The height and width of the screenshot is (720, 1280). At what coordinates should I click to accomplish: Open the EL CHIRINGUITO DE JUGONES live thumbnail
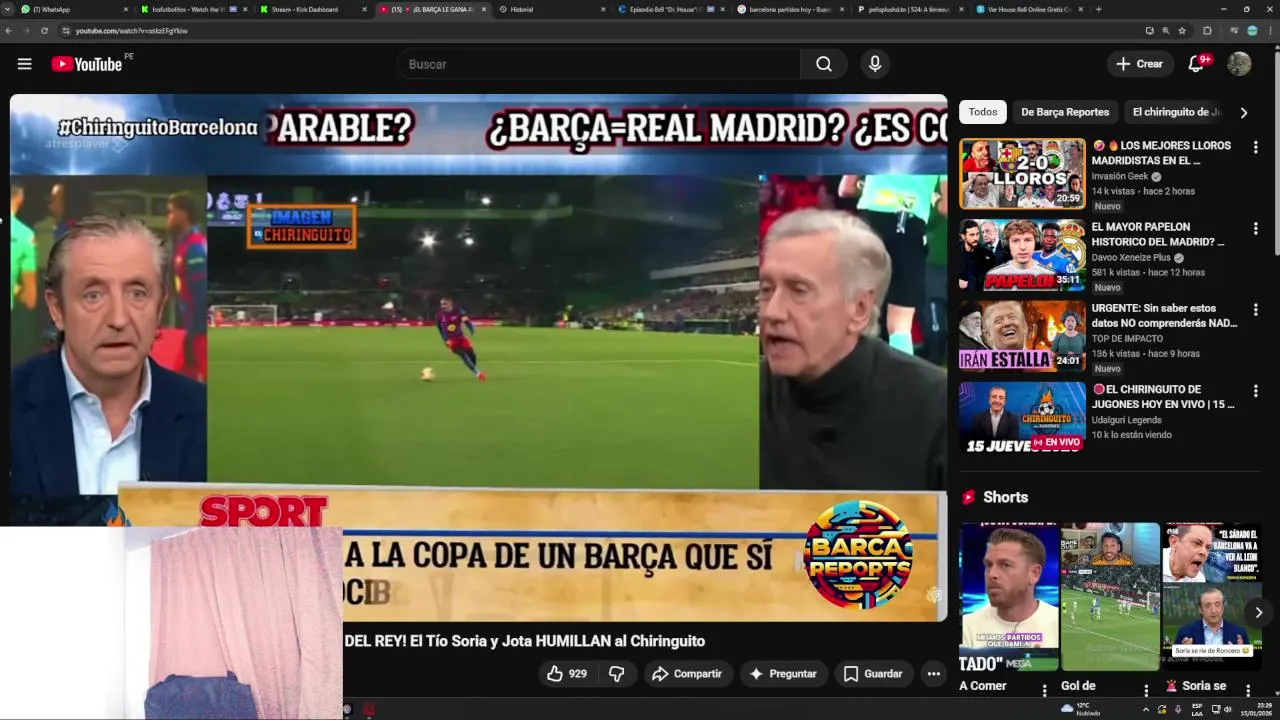coord(1022,417)
